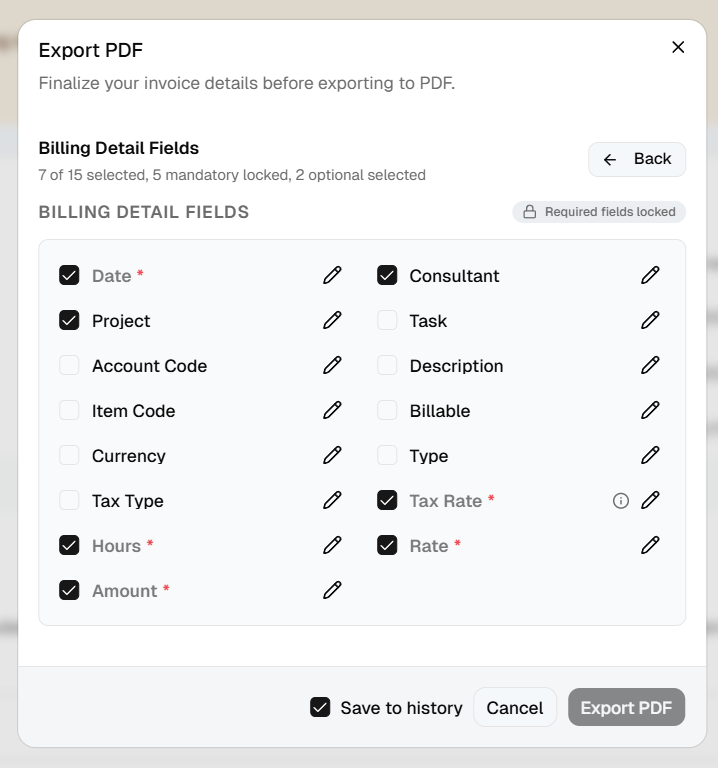Uncheck the Project field checkbox
The image size is (718, 768).
tap(69, 320)
